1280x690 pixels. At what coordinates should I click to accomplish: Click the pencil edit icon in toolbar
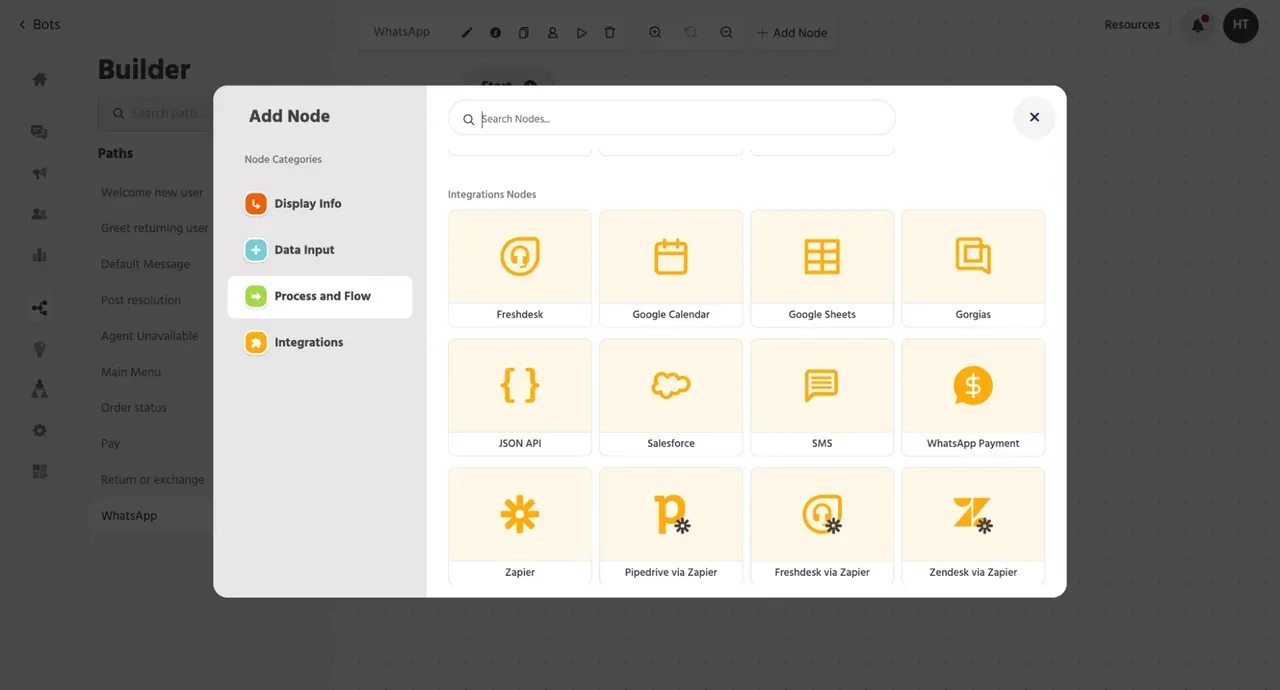pos(467,33)
